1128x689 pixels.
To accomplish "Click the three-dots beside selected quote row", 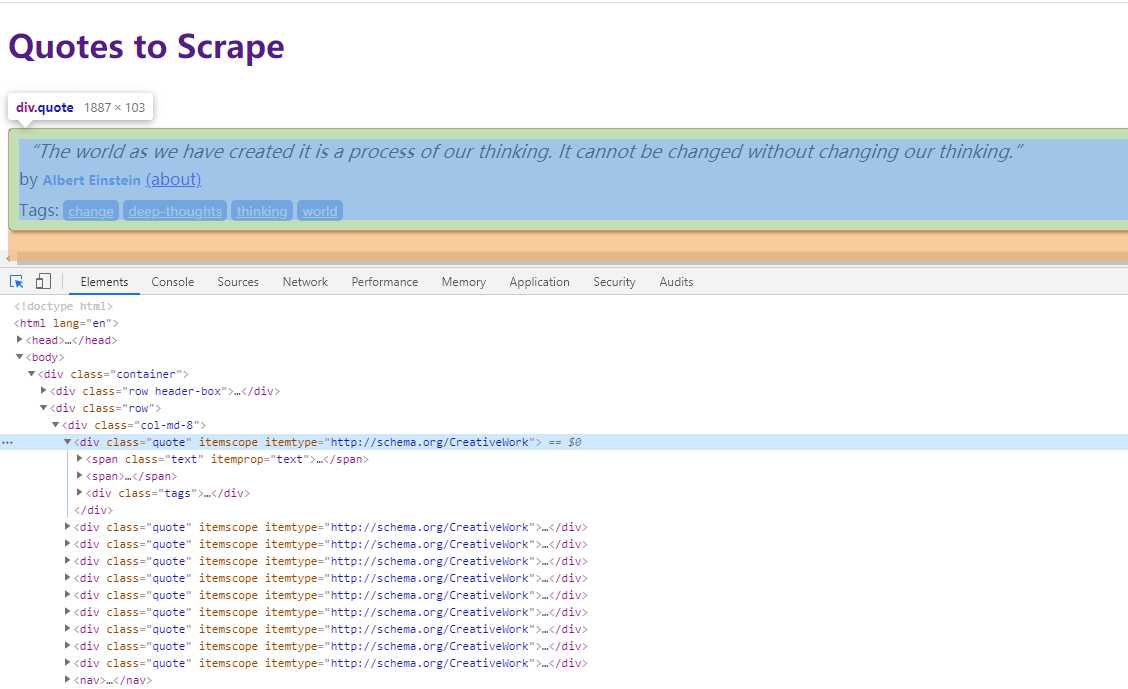I will pyautogui.click(x=7, y=442).
